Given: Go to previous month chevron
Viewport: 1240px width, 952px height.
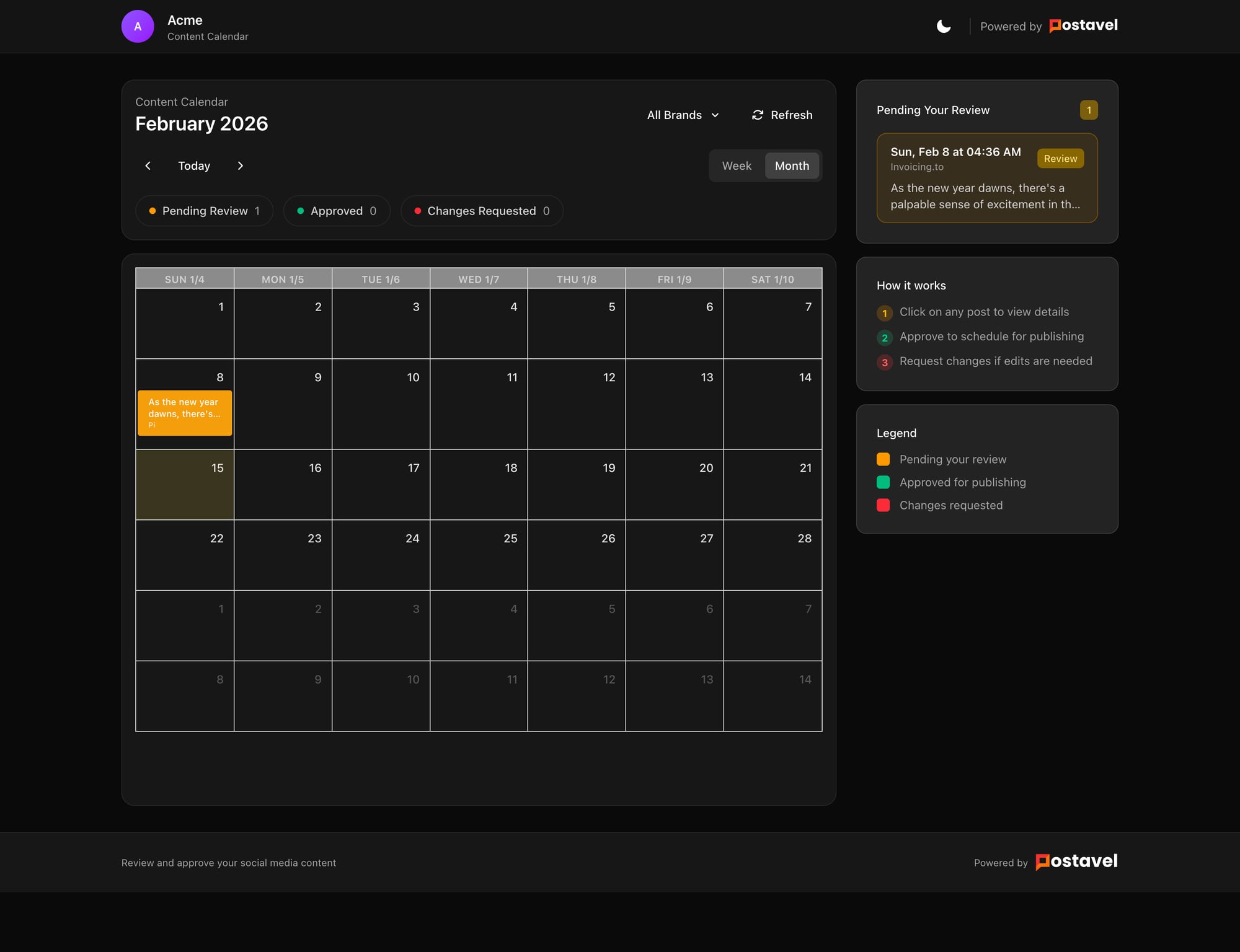Looking at the screenshot, I should (148, 165).
